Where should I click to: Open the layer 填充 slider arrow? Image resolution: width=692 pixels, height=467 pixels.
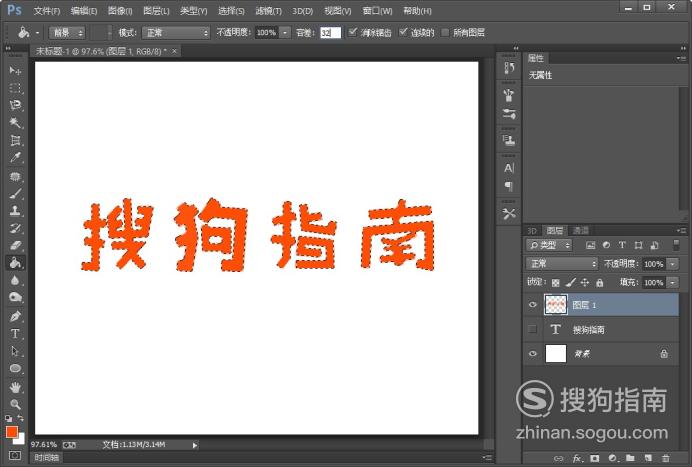point(673,282)
